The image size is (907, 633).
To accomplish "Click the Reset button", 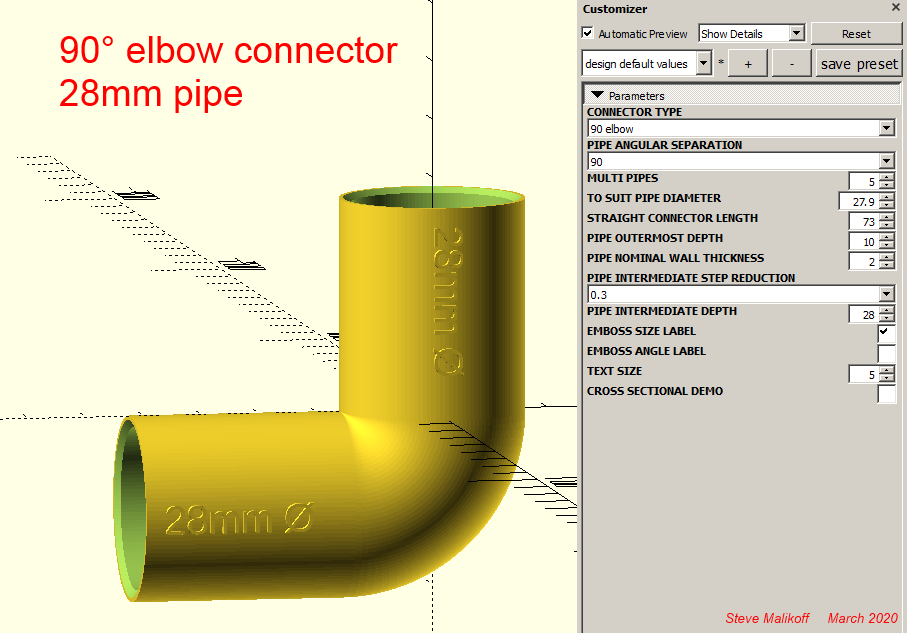I will pos(857,33).
